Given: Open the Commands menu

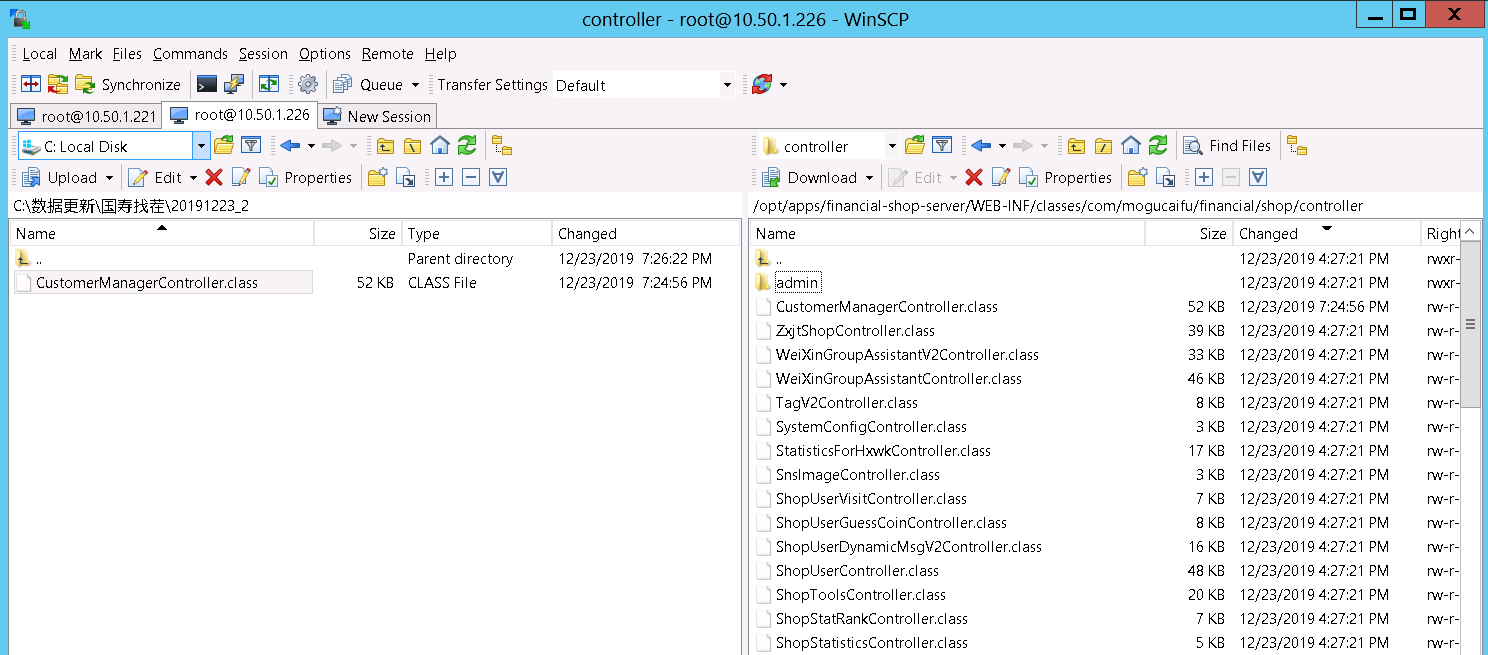Looking at the screenshot, I should coord(190,53).
